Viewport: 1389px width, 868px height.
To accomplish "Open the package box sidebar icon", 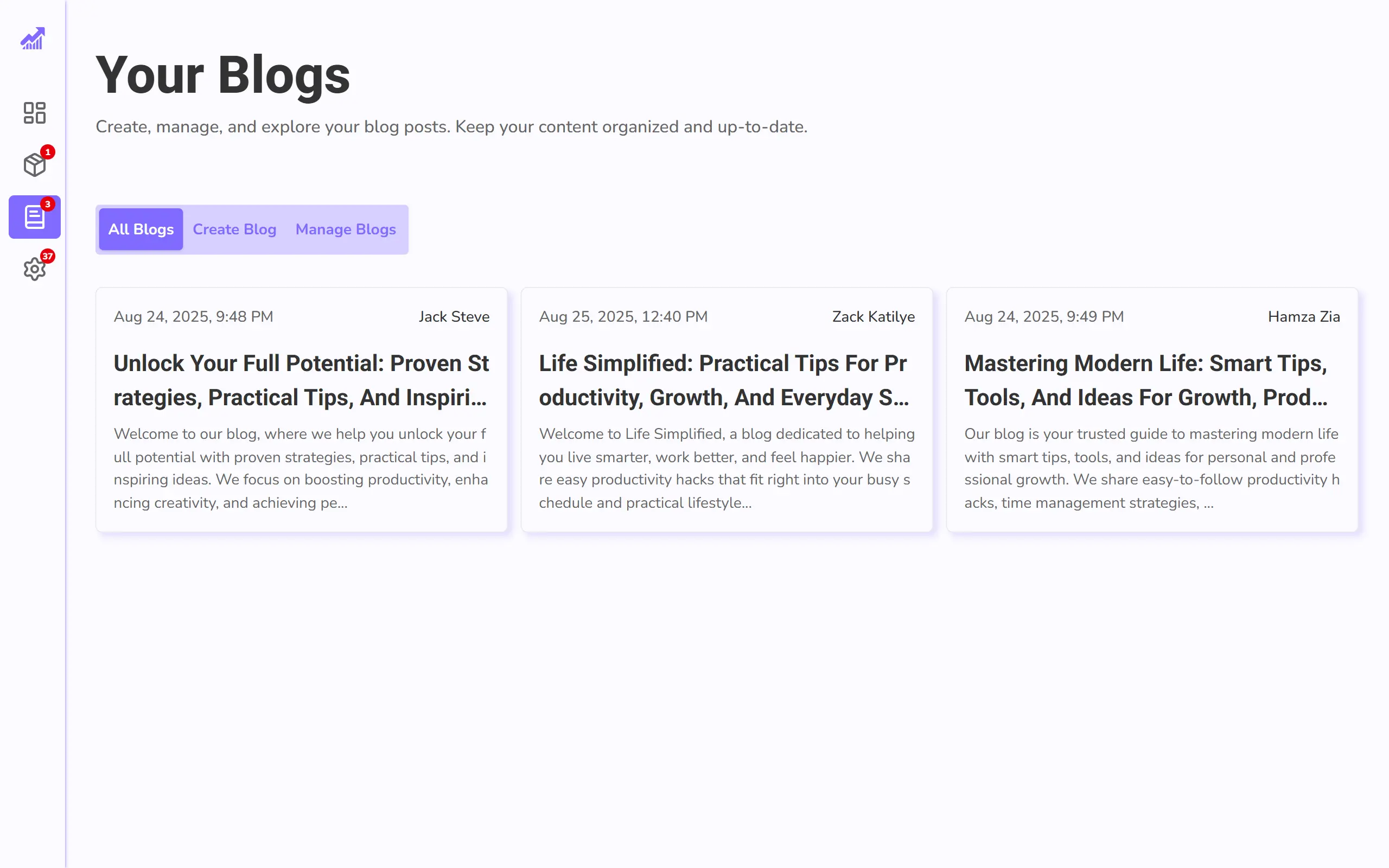I will (34, 165).
